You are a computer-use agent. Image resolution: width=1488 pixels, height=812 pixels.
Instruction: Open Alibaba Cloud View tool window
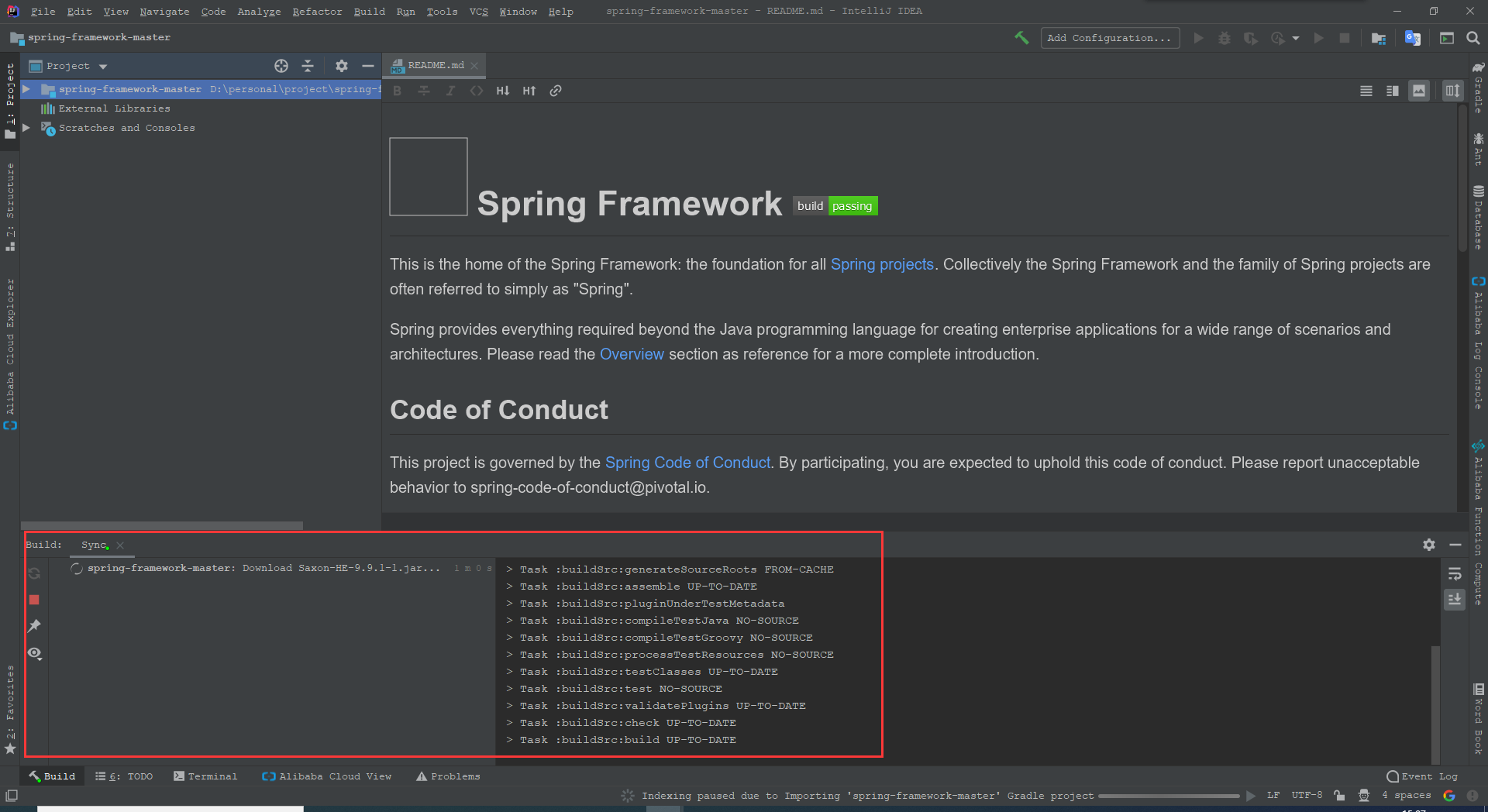(x=327, y=776)
